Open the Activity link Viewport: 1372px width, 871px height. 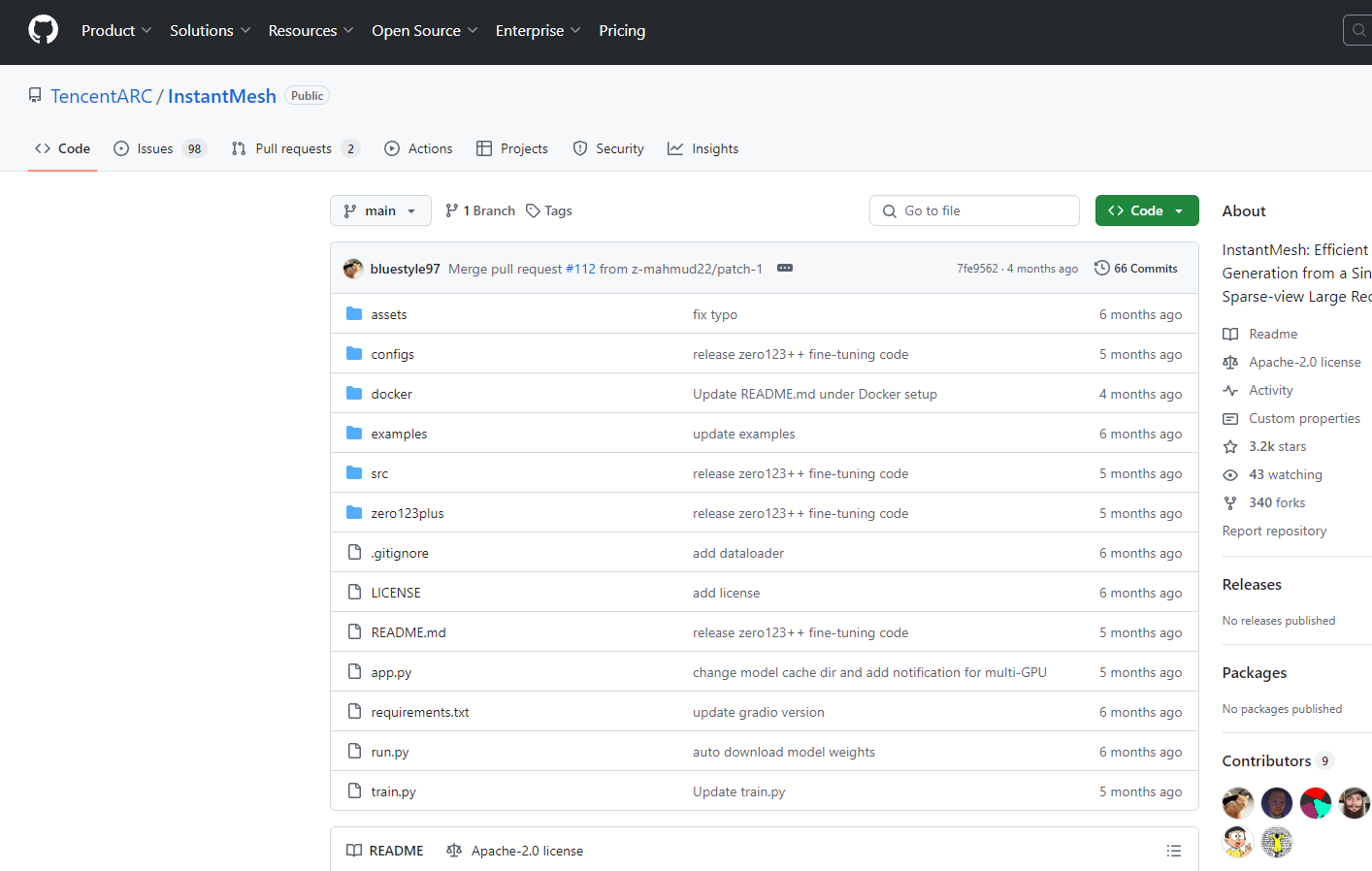1258,390
